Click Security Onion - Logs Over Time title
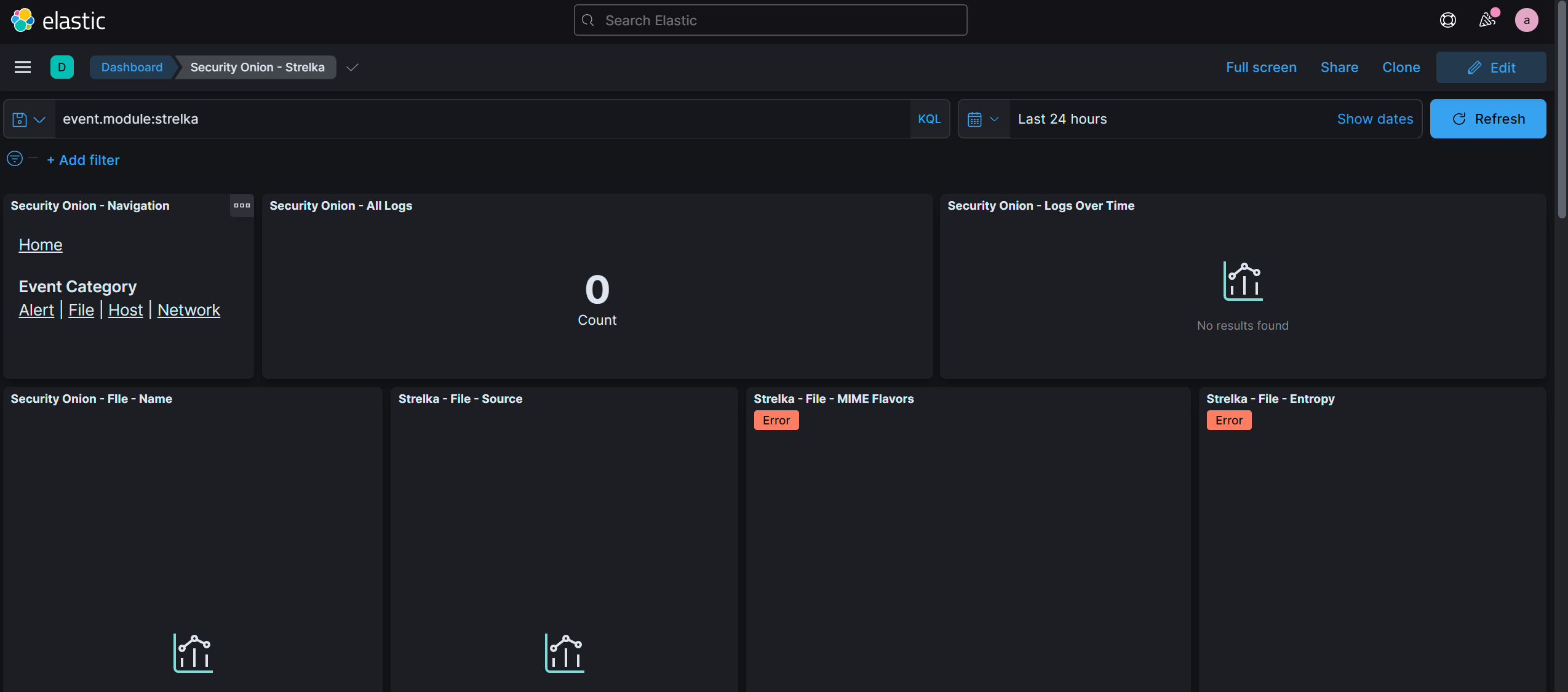This screenshot has height=692, width=1568. coord(1041,205)
